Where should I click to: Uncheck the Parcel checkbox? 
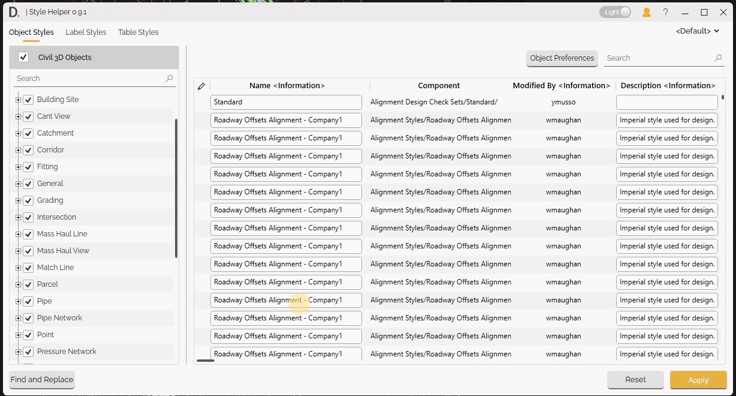[28, 284]
